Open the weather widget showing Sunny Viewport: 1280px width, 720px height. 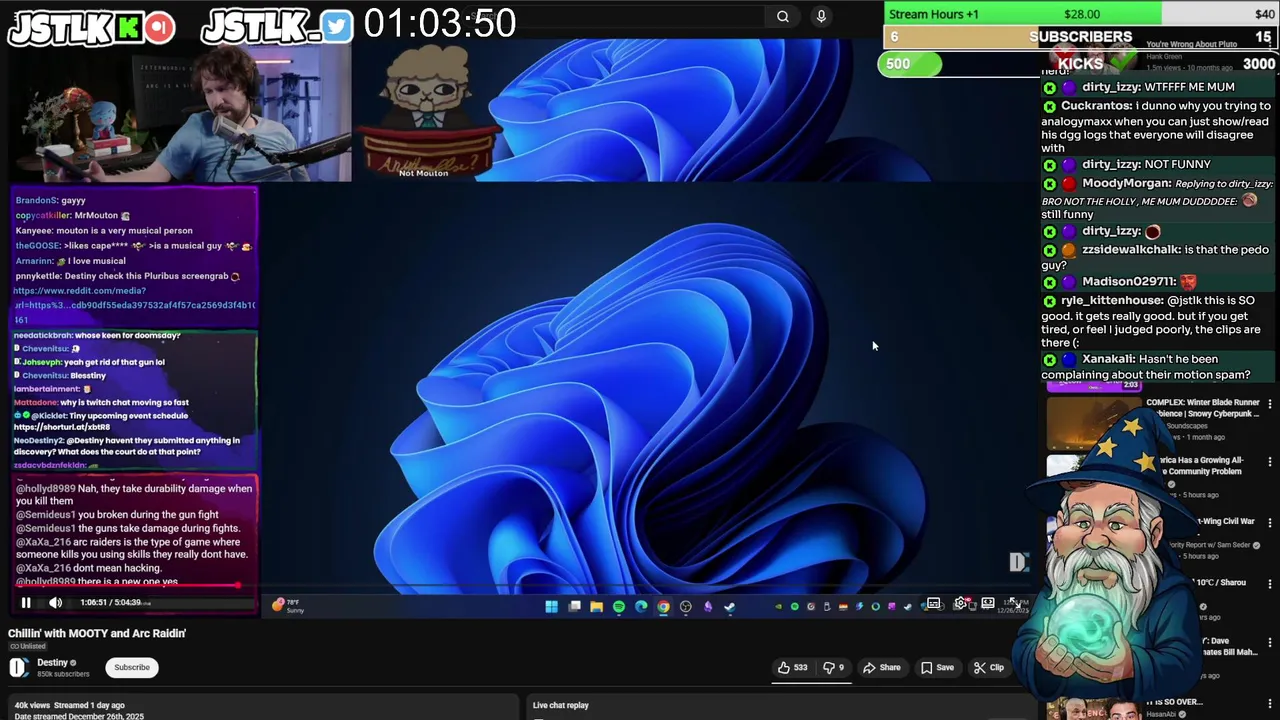coord(286,605)
